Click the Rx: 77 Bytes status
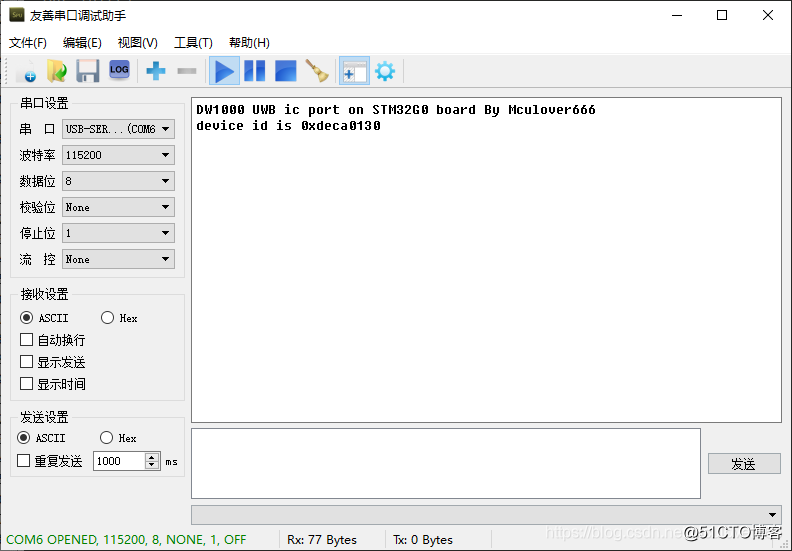Screen dimensions: 792x551 point(322,540)
